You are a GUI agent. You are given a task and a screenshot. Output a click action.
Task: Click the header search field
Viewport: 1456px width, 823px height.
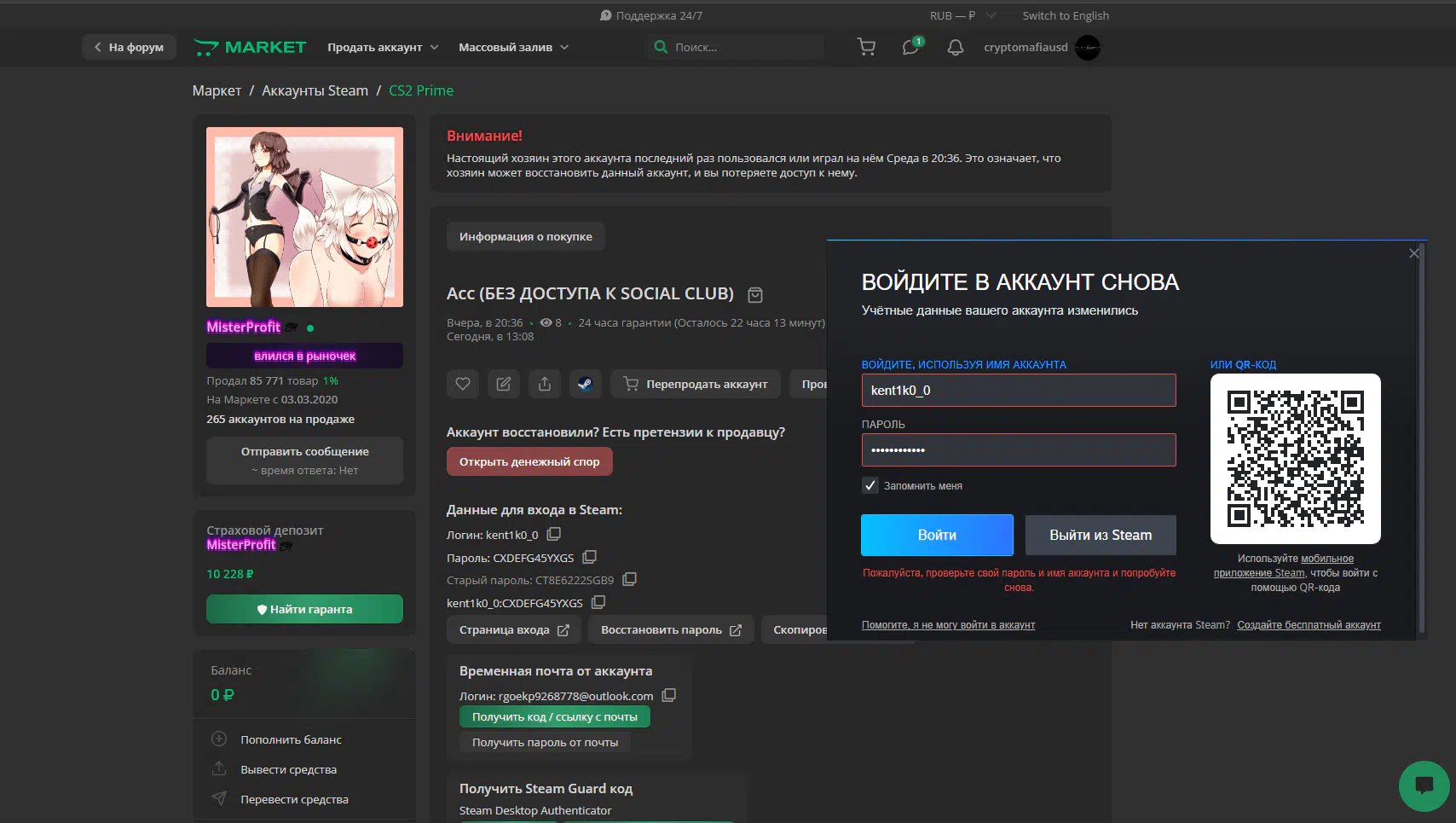pos(735,48)
